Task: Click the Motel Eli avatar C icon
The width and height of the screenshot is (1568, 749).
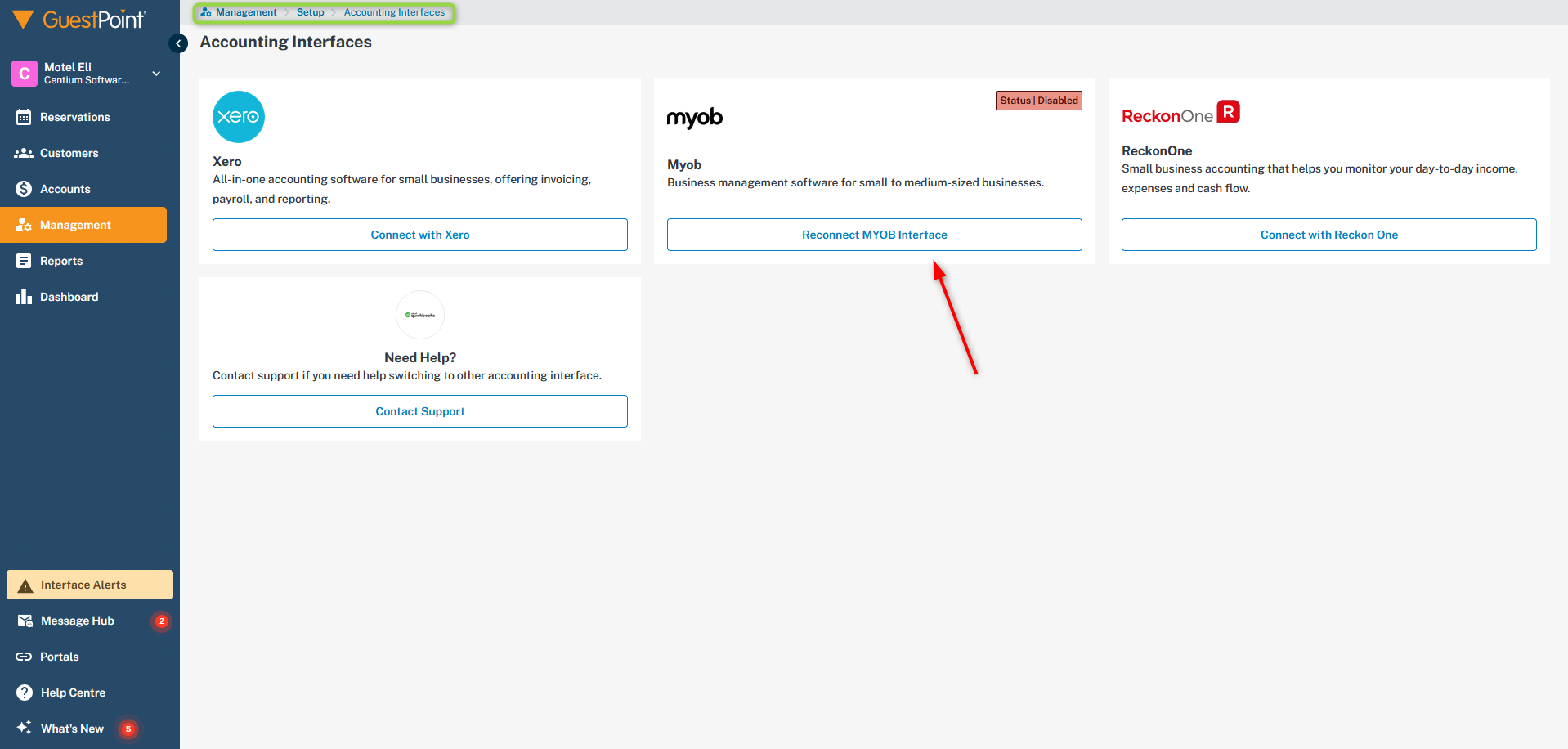Action: pos(25,74)
